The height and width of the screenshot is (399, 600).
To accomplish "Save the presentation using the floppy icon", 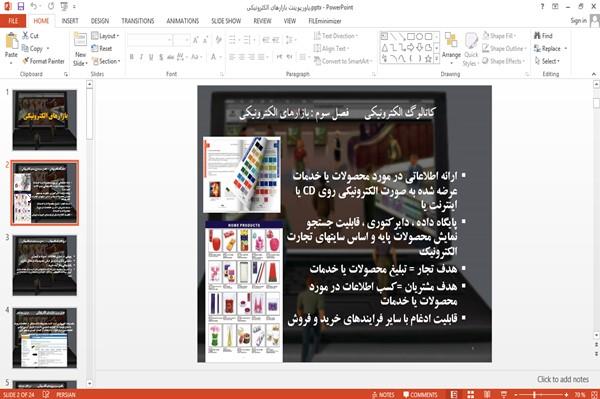I will [x=21, y=7].
